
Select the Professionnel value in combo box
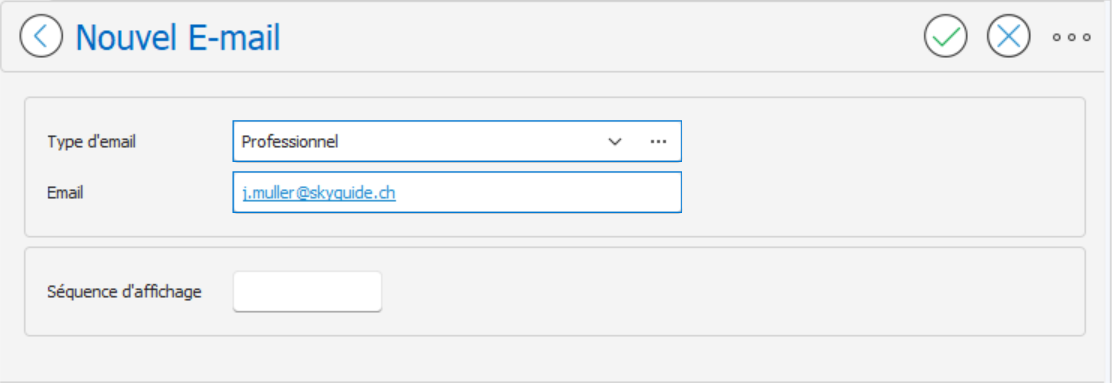[290, 142]
